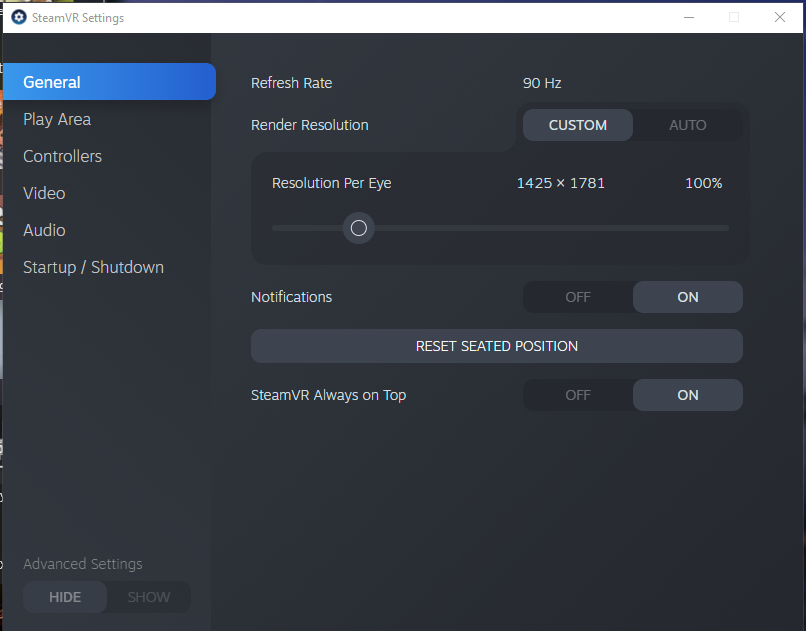The height and width of the screenshot is (631, 806).
Task: Click the SteamVR logo in the title bar
Action: point(17,17)
